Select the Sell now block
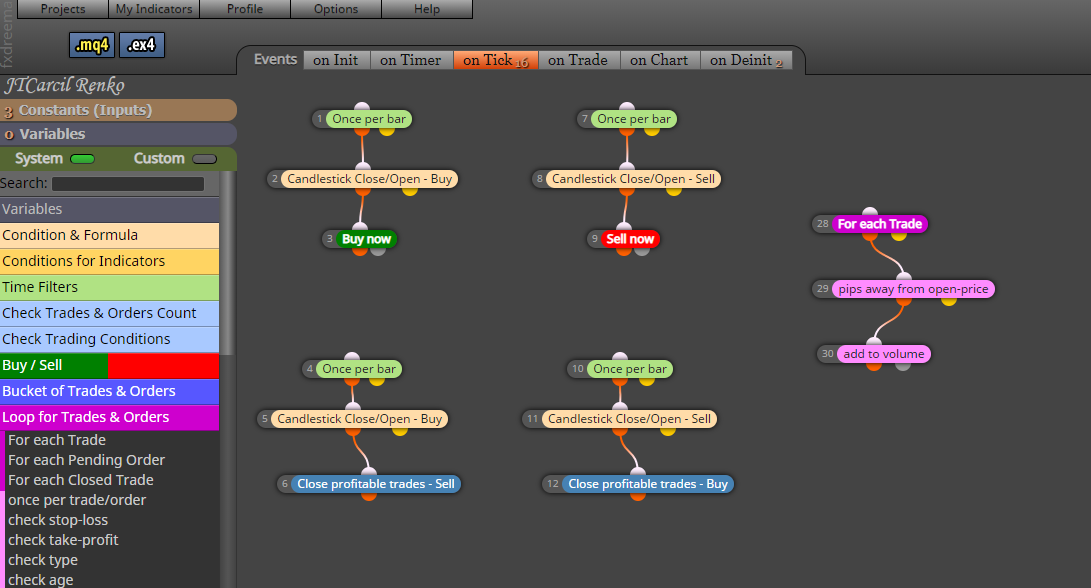This screenshot has width=1091, height=588. [630, 239]
